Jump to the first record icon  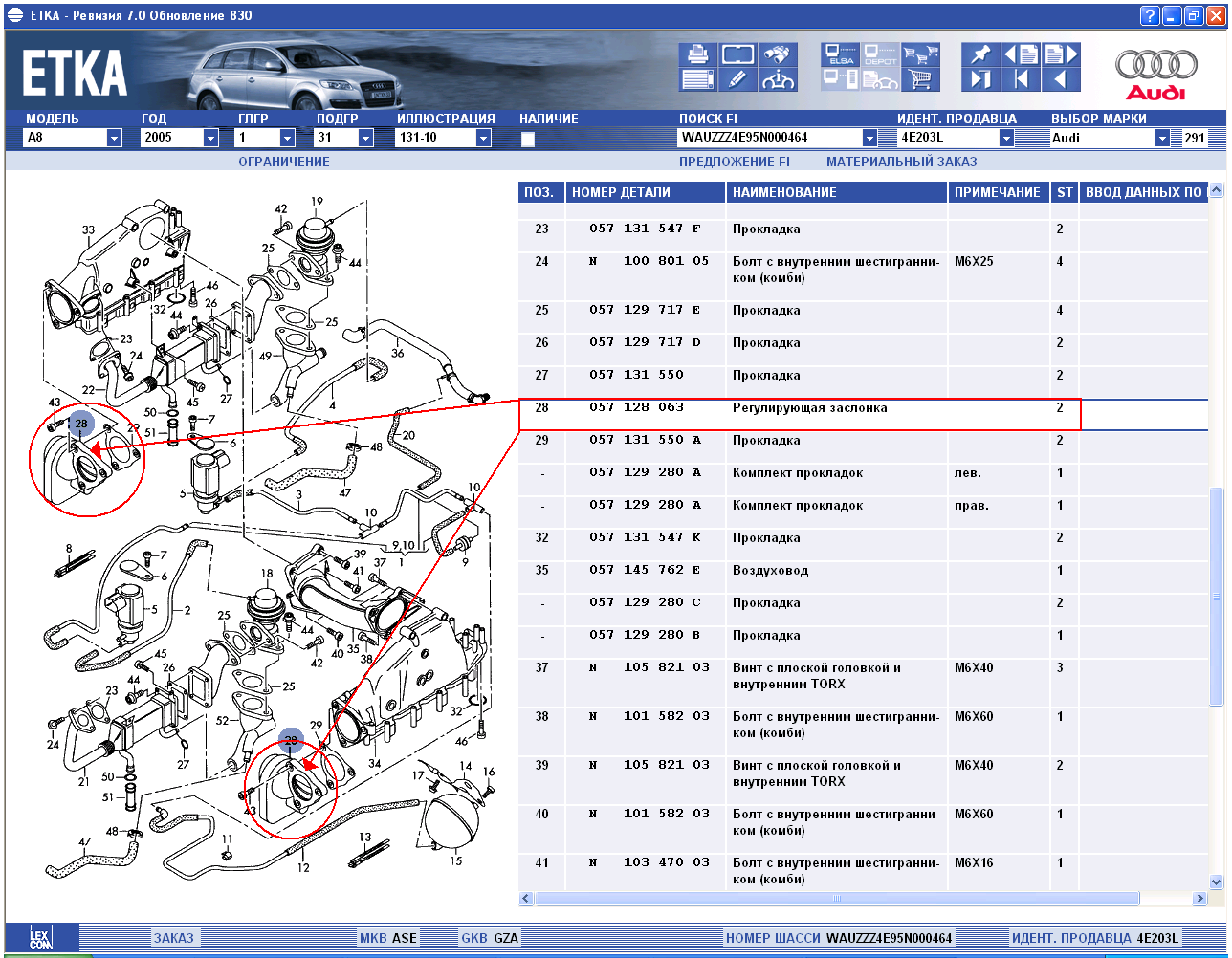[x=1021, y=80]
